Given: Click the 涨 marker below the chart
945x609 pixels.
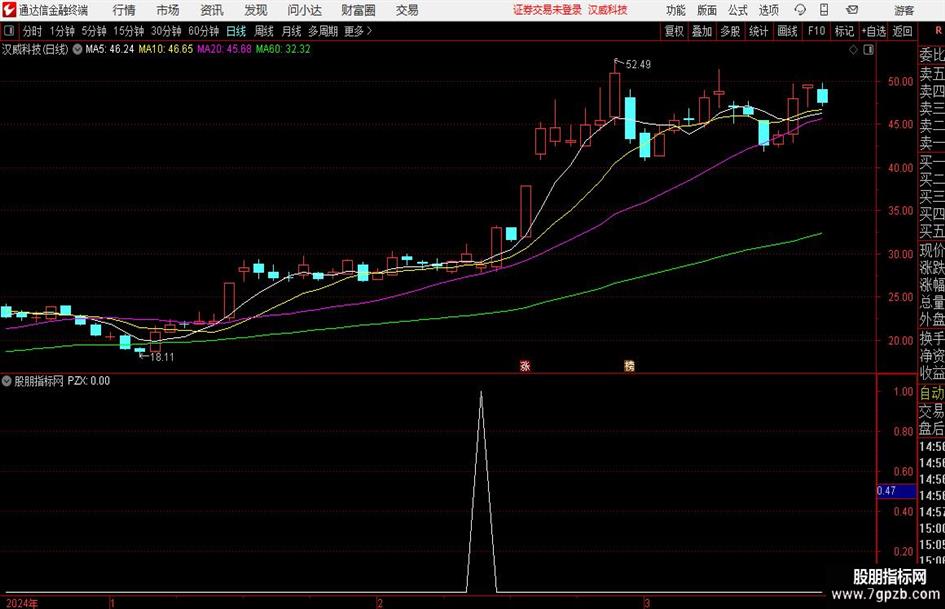Looking at the screenshot, I should pos(525,365).
